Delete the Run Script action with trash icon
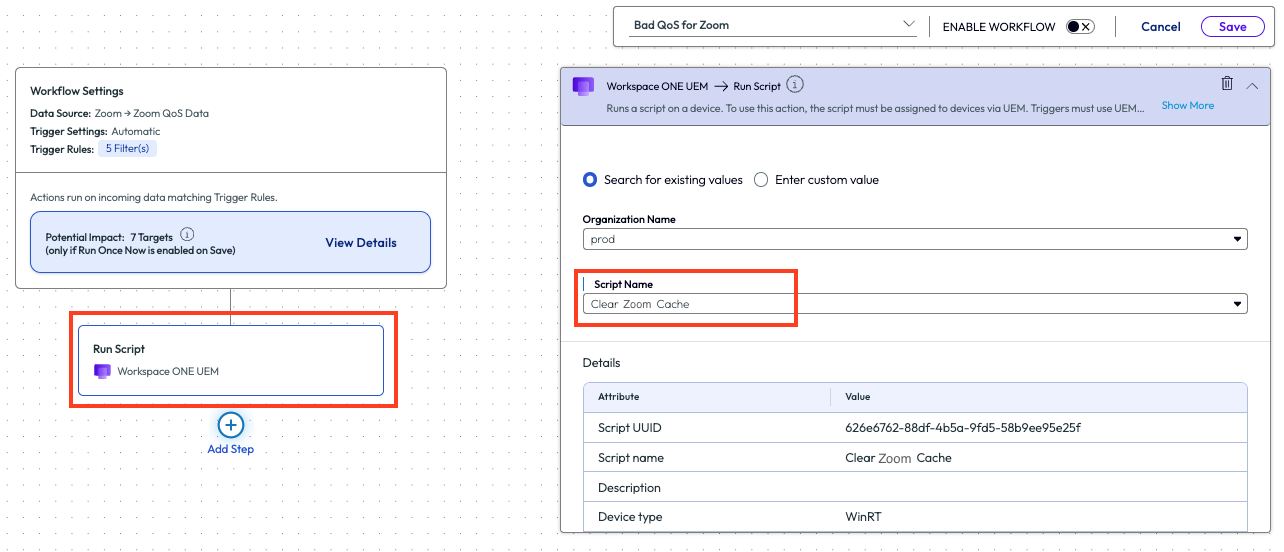This screenshot has width=1284, height=552. [1227, 85]
